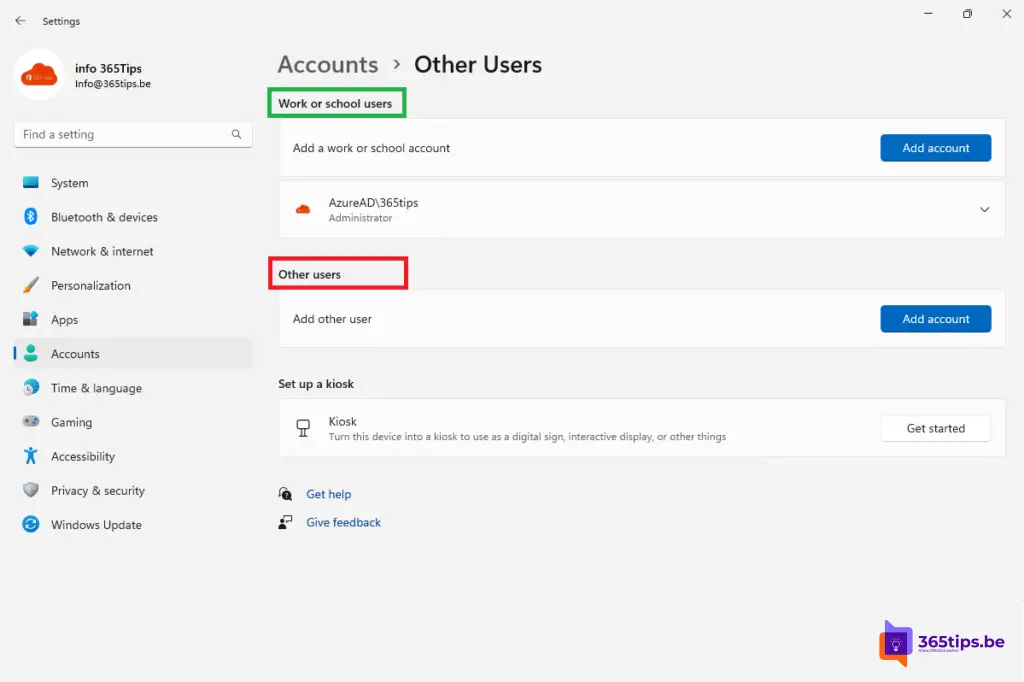Click the Privacy & security shield icon
The width and height of the screenshot is (1024, 682).
[31, 490]
